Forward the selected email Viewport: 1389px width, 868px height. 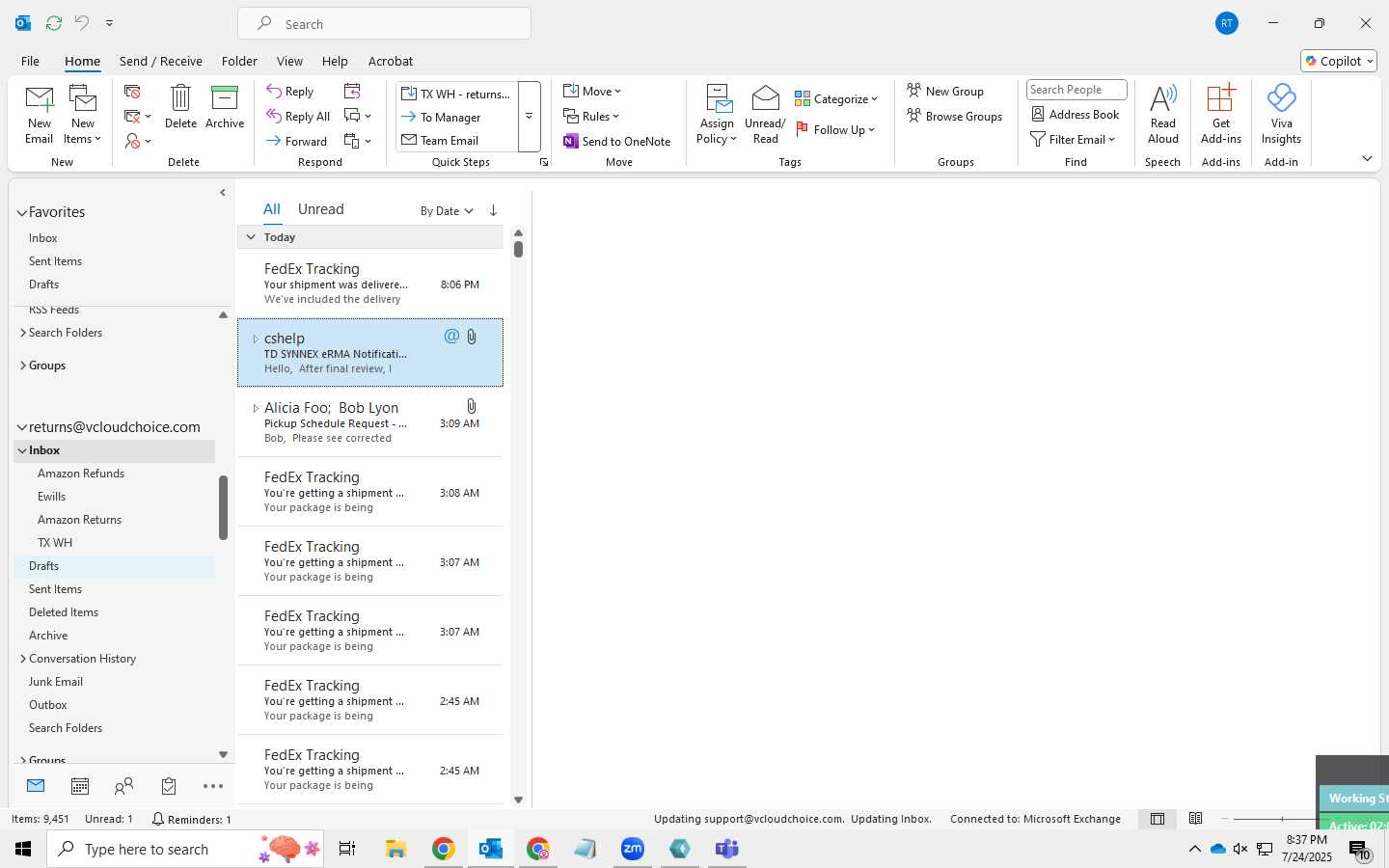(x=297, y=141)
